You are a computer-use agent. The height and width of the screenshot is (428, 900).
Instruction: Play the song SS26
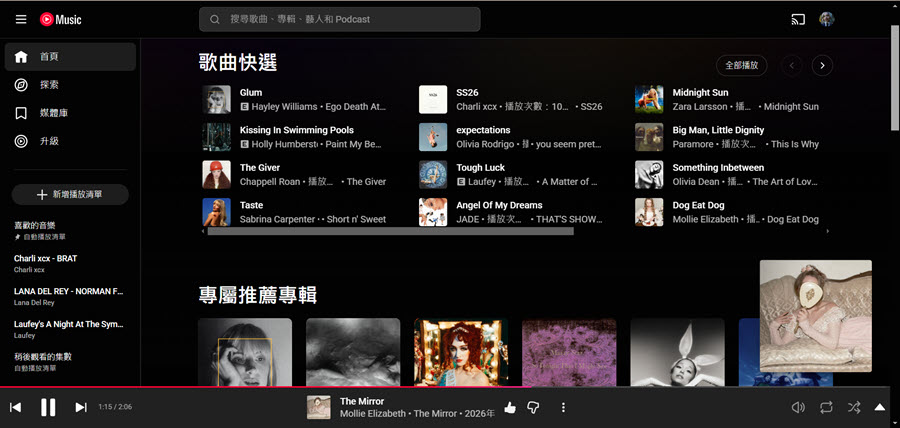(467, 92)
